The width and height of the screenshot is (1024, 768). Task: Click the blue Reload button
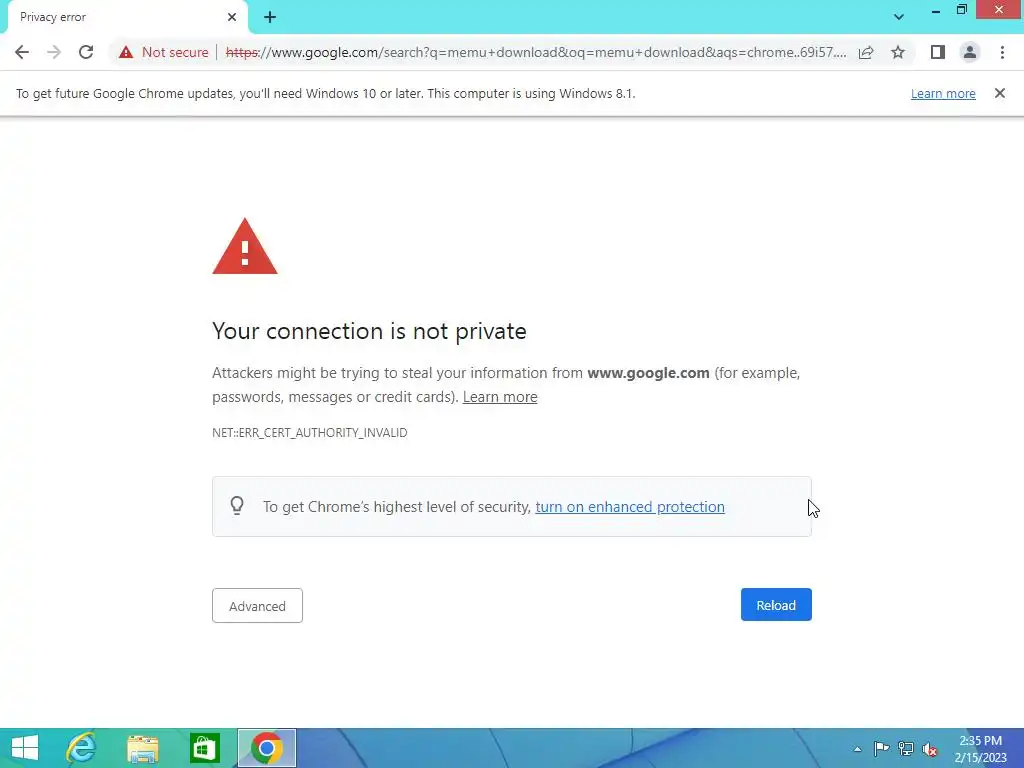coord(776,605)
